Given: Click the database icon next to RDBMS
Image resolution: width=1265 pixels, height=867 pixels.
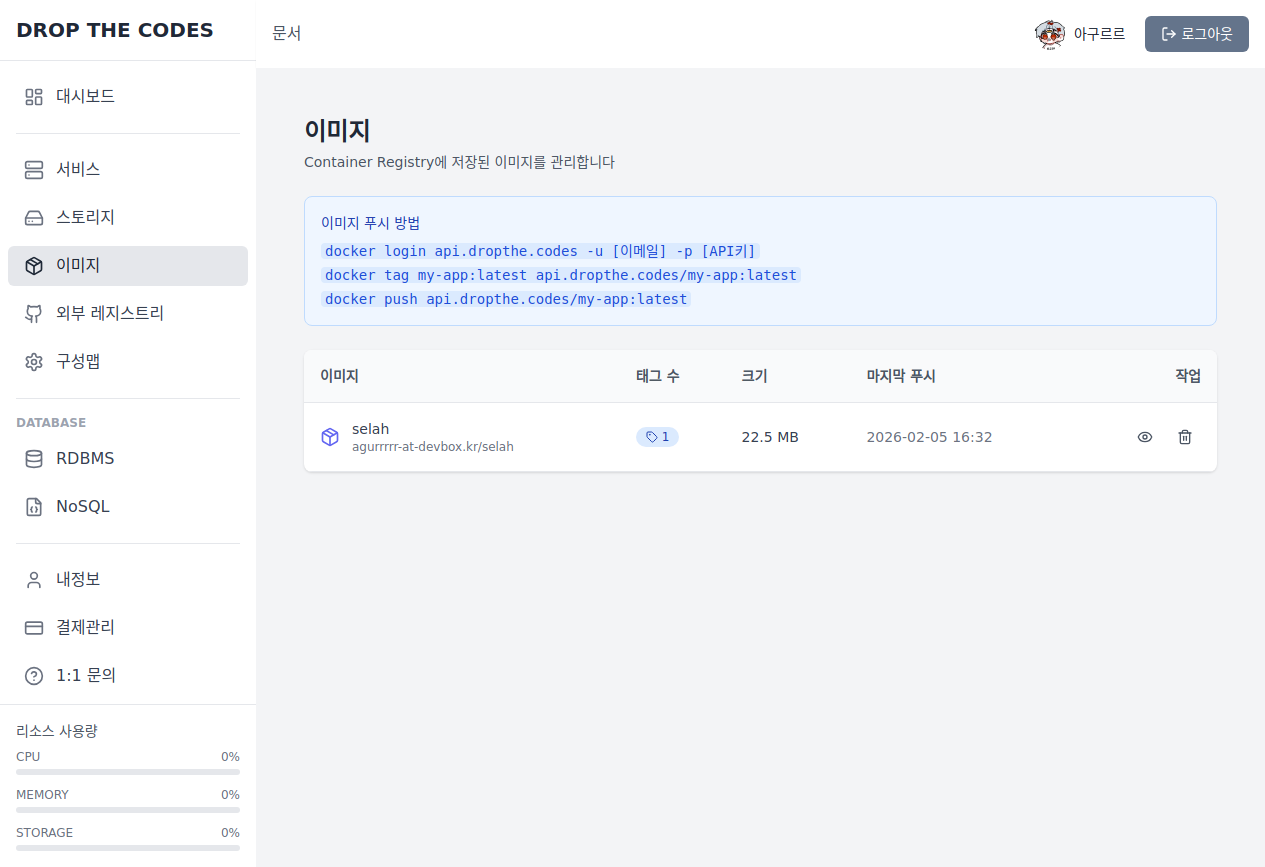Looking at the screenshot, I should 34,459.
